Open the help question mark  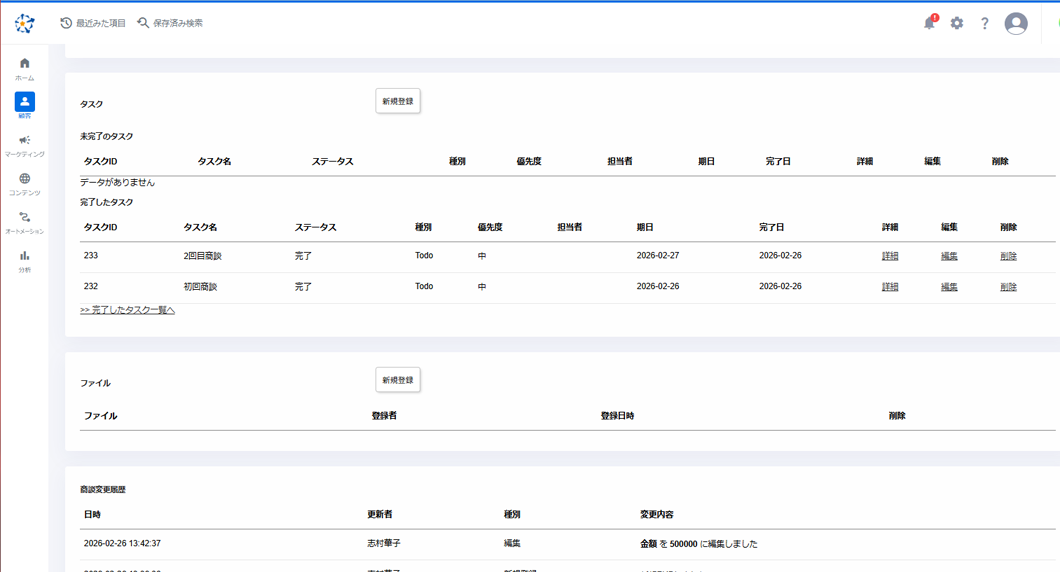tap(985, 23)
